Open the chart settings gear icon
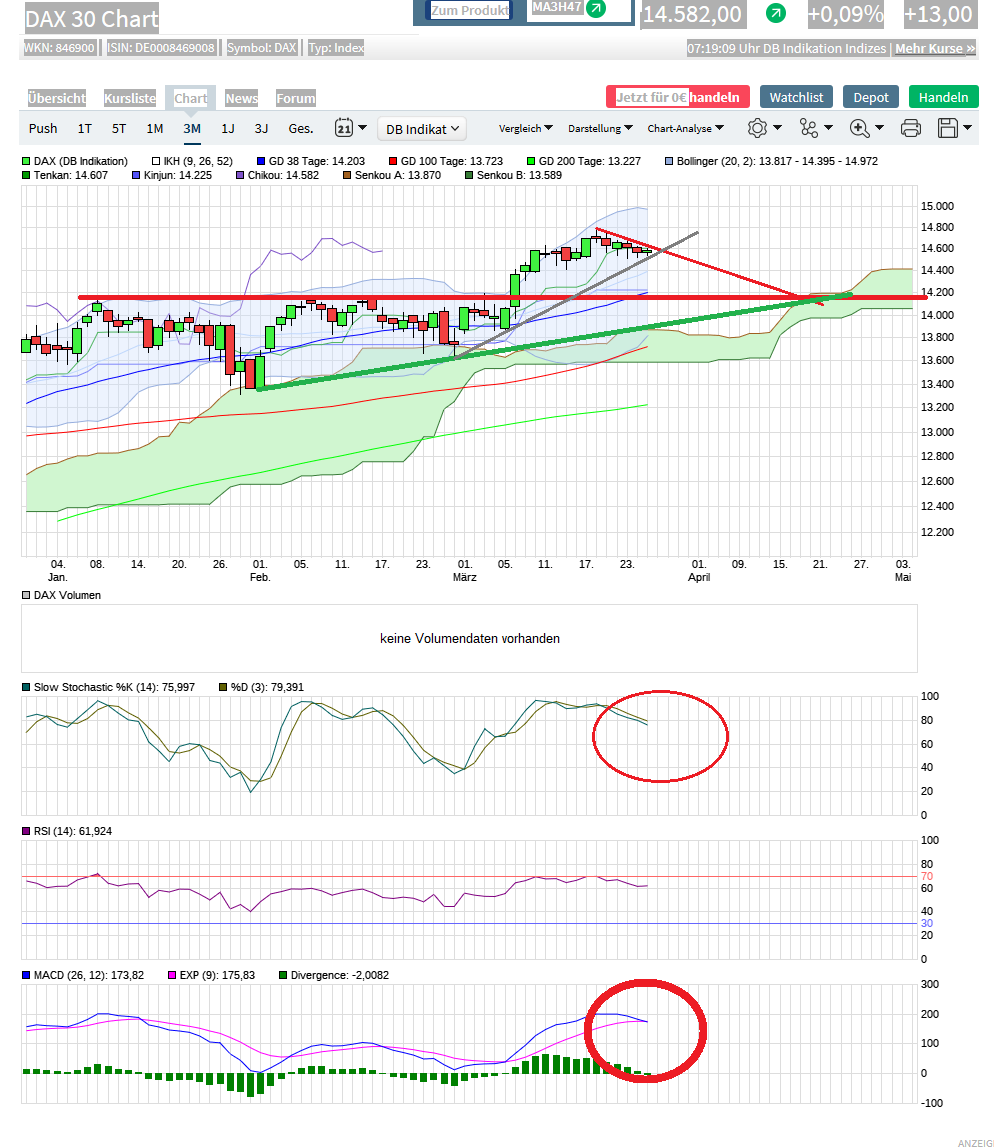 point(757,128)
